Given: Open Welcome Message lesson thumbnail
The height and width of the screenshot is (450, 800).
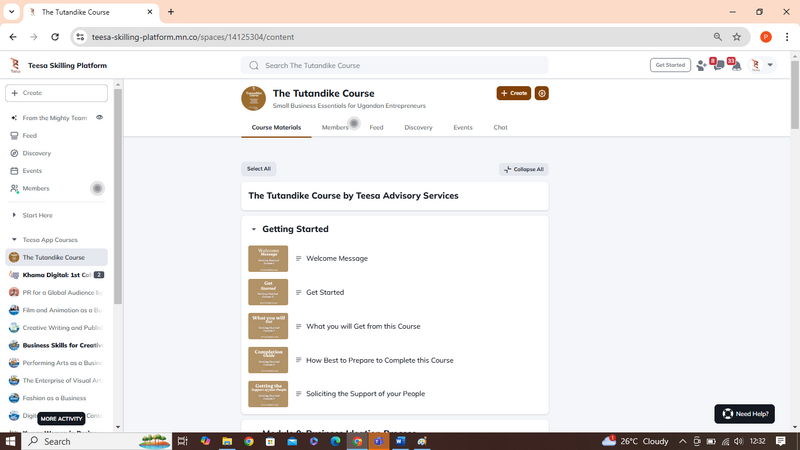Looking at the screenshot, I should pos(268,259).
